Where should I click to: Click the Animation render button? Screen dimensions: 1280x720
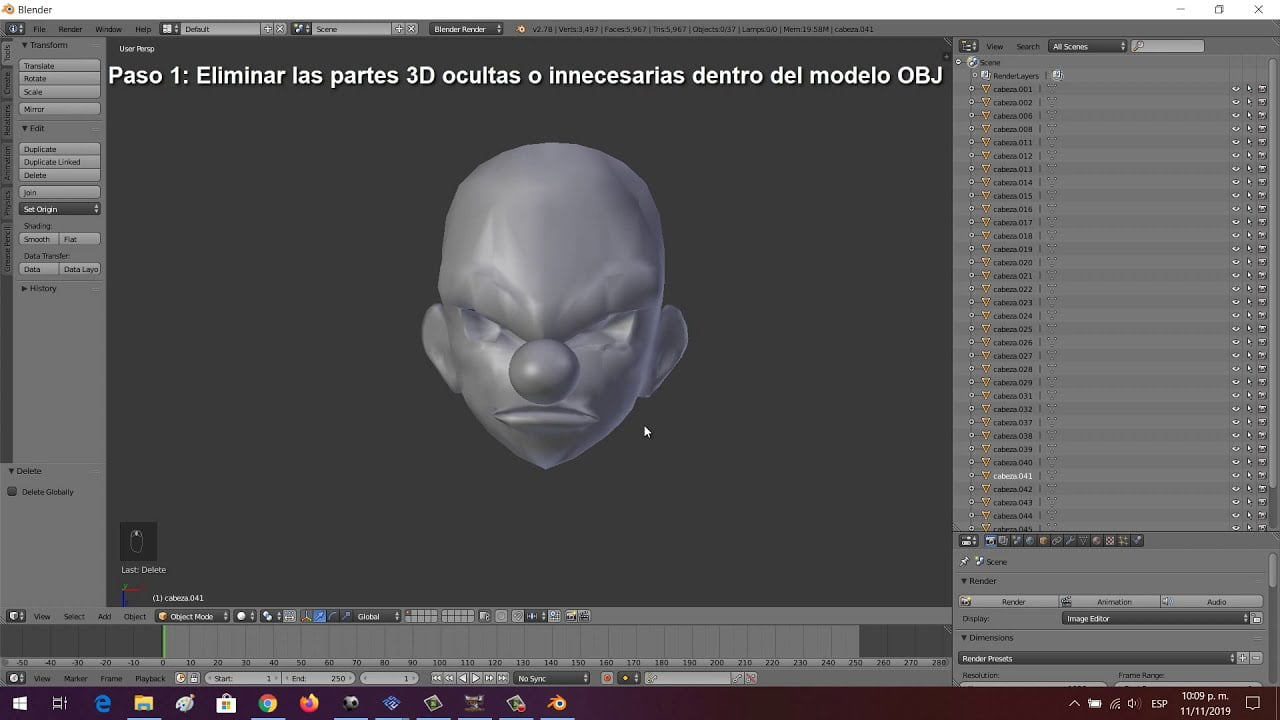1108,601
